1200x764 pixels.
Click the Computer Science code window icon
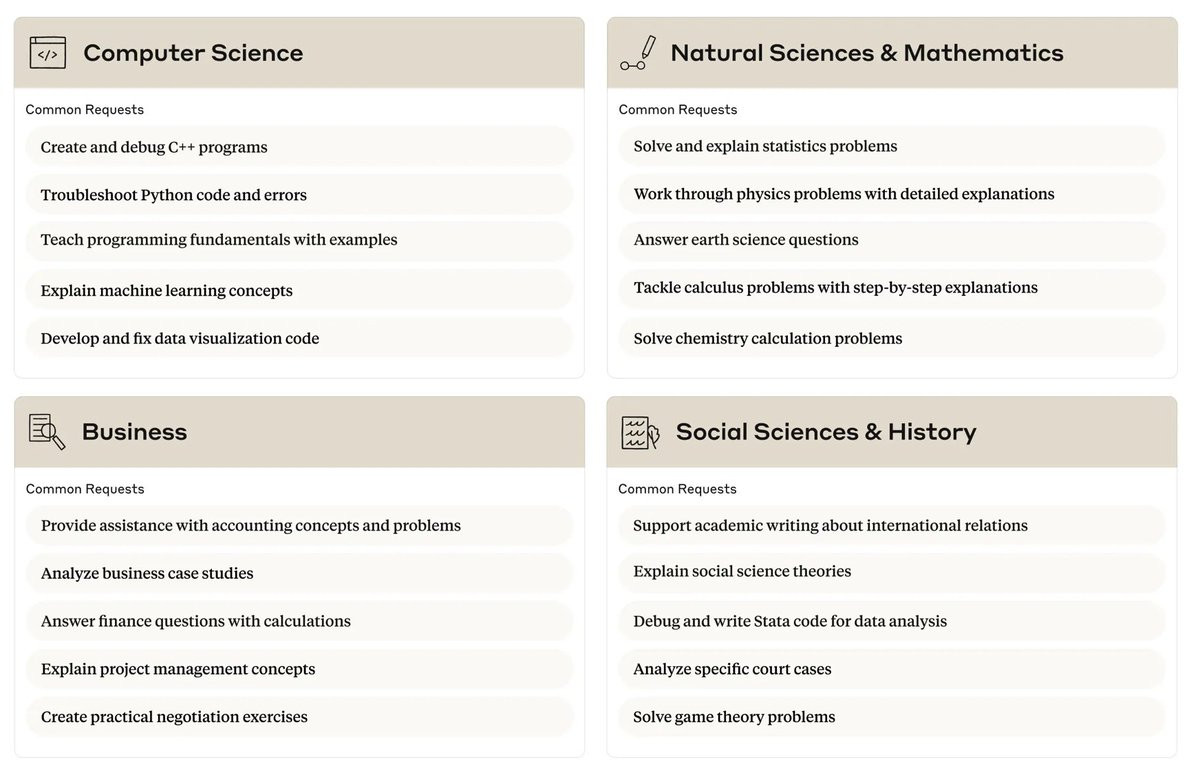(x=48, y=53)
